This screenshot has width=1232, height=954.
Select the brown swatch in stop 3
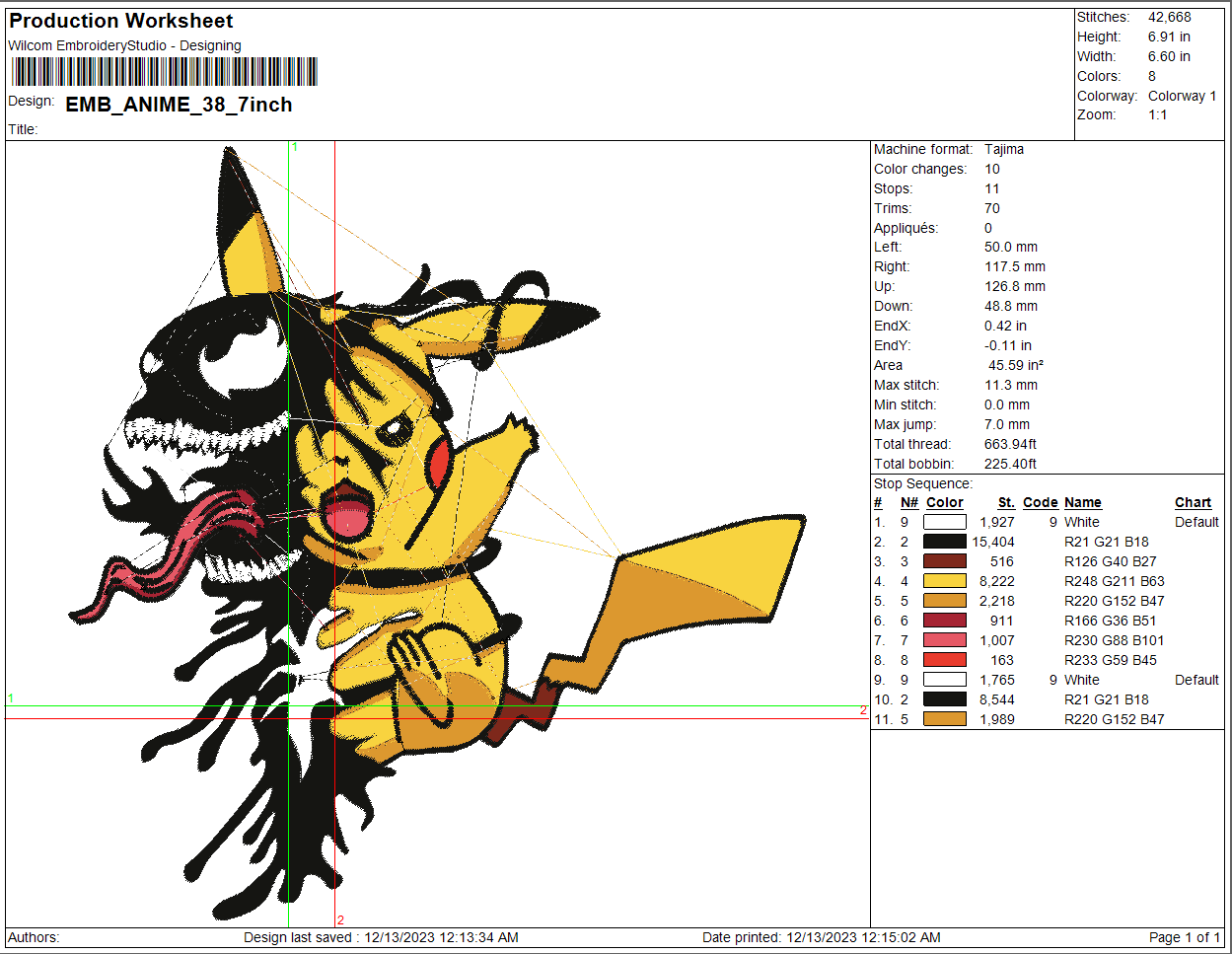coord(944,561)
